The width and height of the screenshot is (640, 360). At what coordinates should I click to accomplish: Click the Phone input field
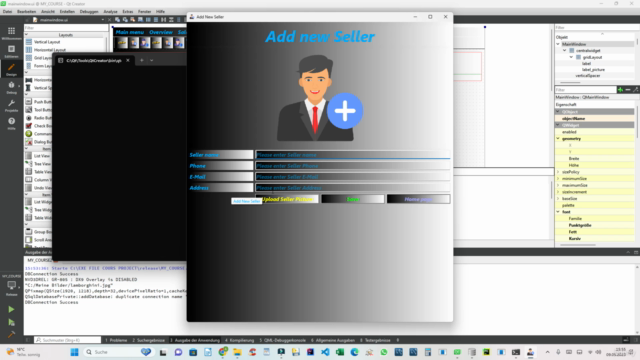point(353,166)
